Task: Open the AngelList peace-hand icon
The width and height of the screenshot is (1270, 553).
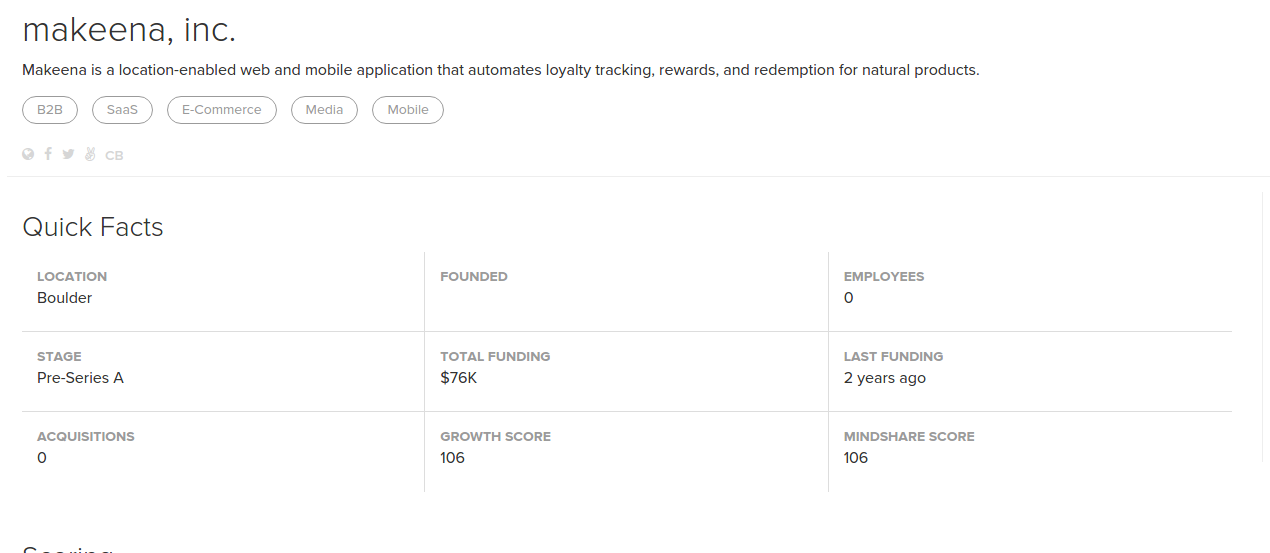Action: click(x=90, y=154)
